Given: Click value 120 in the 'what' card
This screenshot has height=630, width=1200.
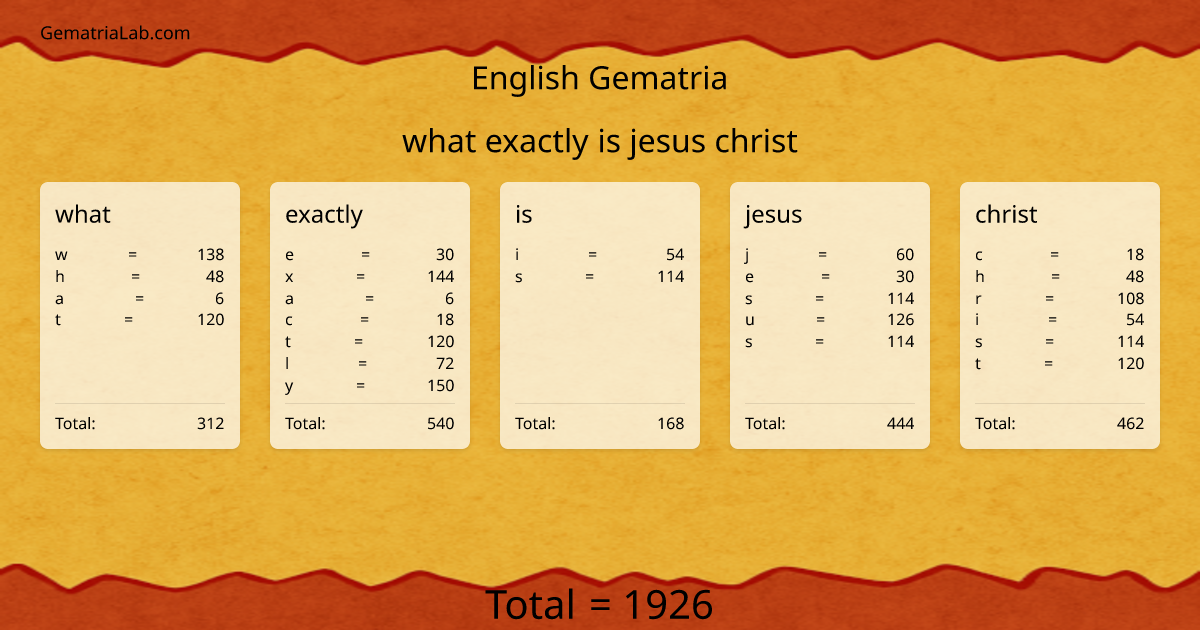Looking at the screenshot, I should (211, 320).
